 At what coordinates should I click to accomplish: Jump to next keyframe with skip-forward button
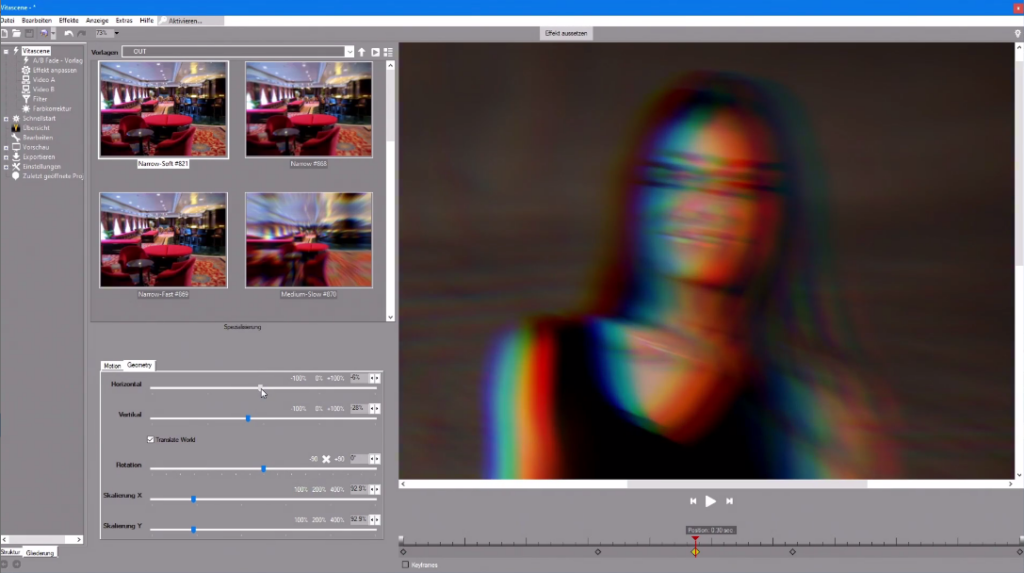[x=729, y=501]
